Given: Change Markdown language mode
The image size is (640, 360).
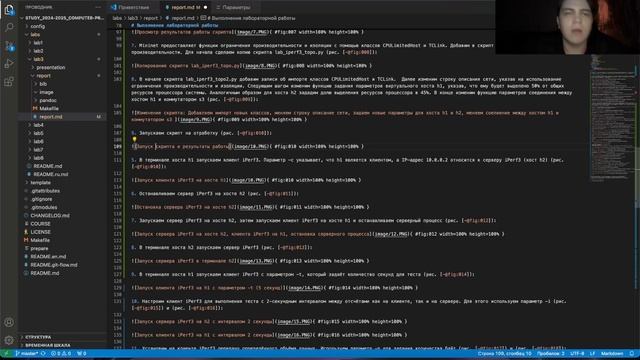Looking at the screenshot, I should (612, 353).
